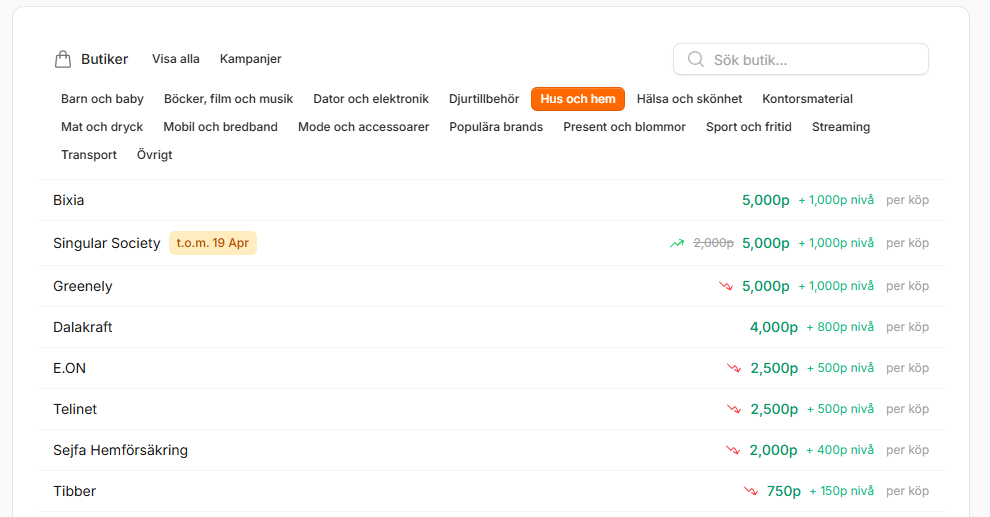This screenshot has width=990, height=517.
Task: Choose Mat och dryck category
Action: tap(102, 127)
